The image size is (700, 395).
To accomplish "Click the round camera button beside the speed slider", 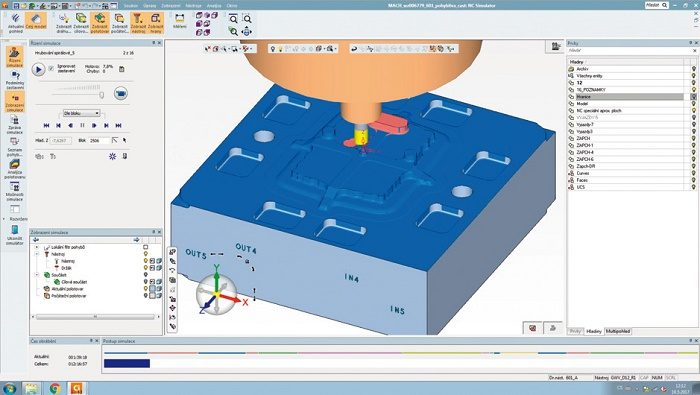I will pos(121,93).
